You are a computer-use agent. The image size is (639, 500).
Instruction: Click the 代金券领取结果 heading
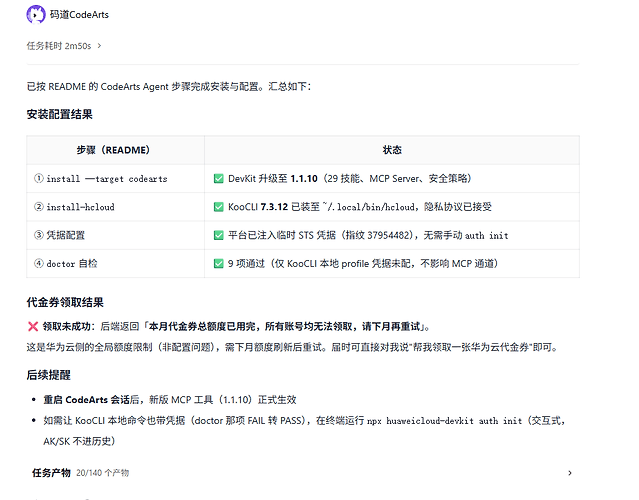point(65,302)
